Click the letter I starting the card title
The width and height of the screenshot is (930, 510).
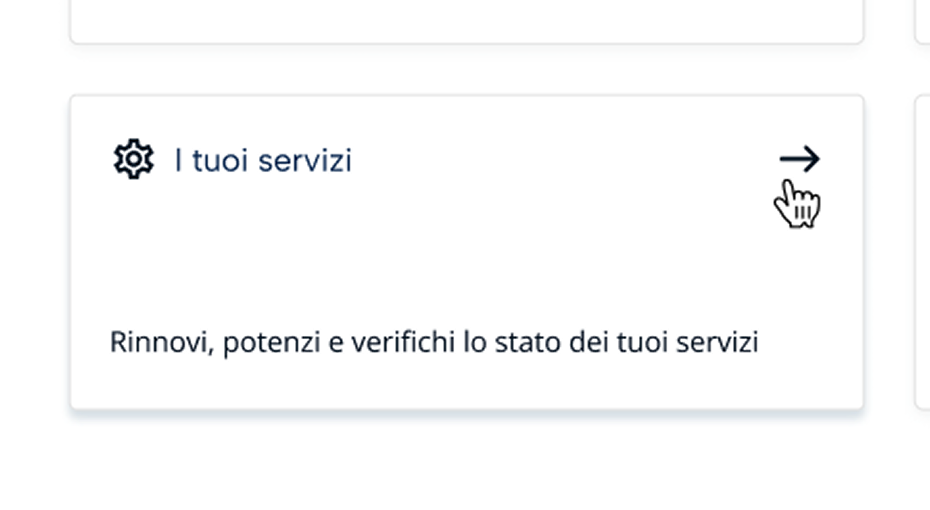[x=178, y=160]
